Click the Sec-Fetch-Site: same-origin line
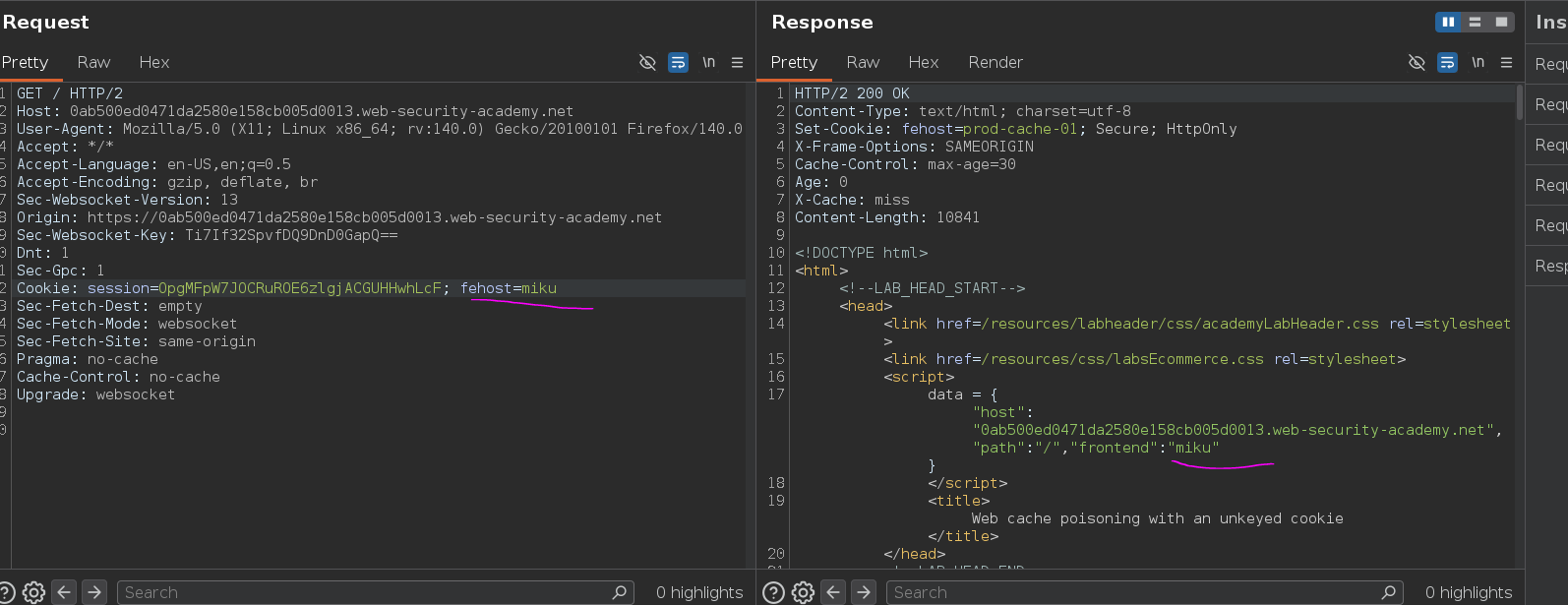The height and width of the screenshot is (605, 1568). [136, 341]
